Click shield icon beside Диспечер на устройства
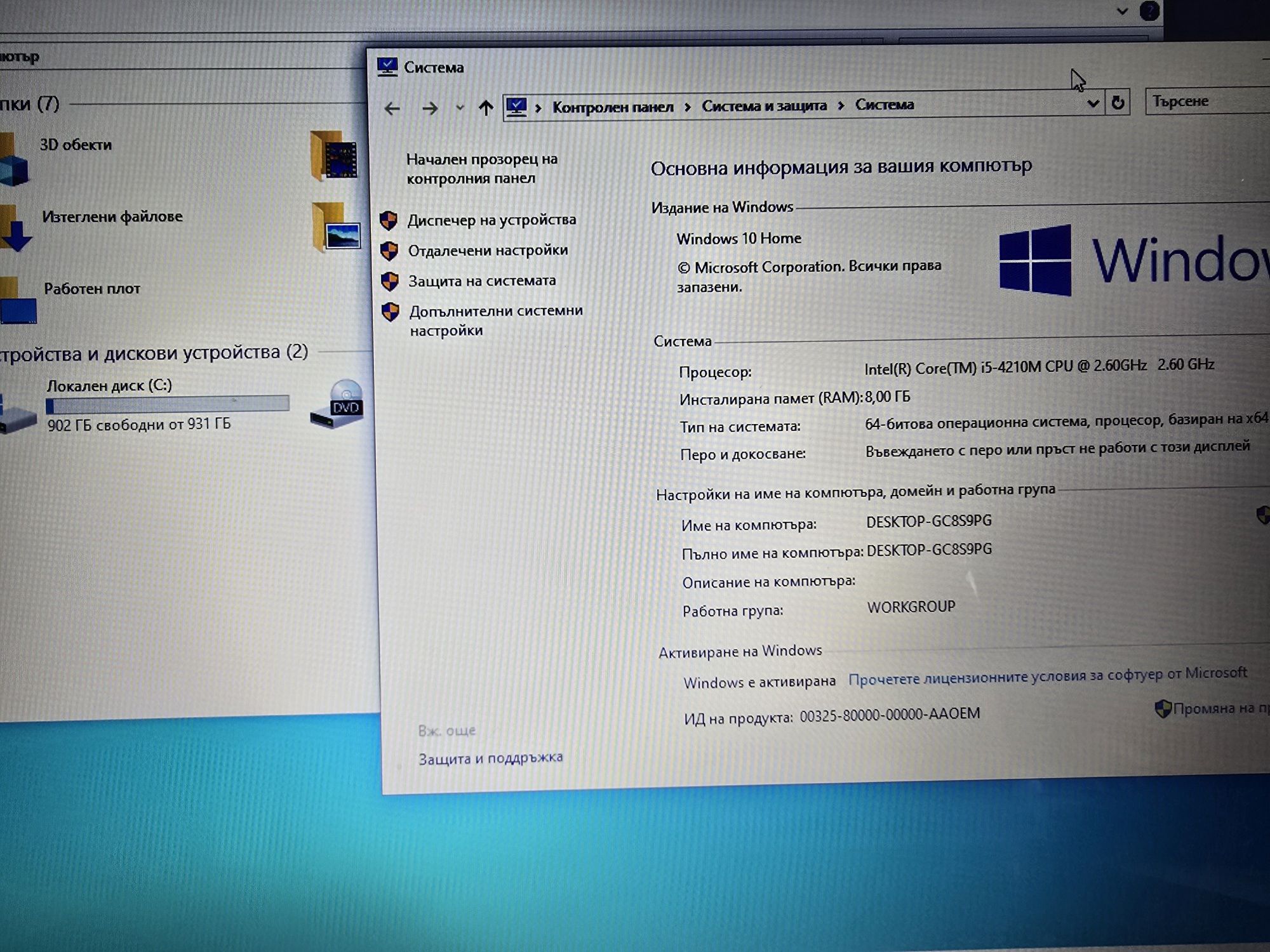 (x=389, y=220)
